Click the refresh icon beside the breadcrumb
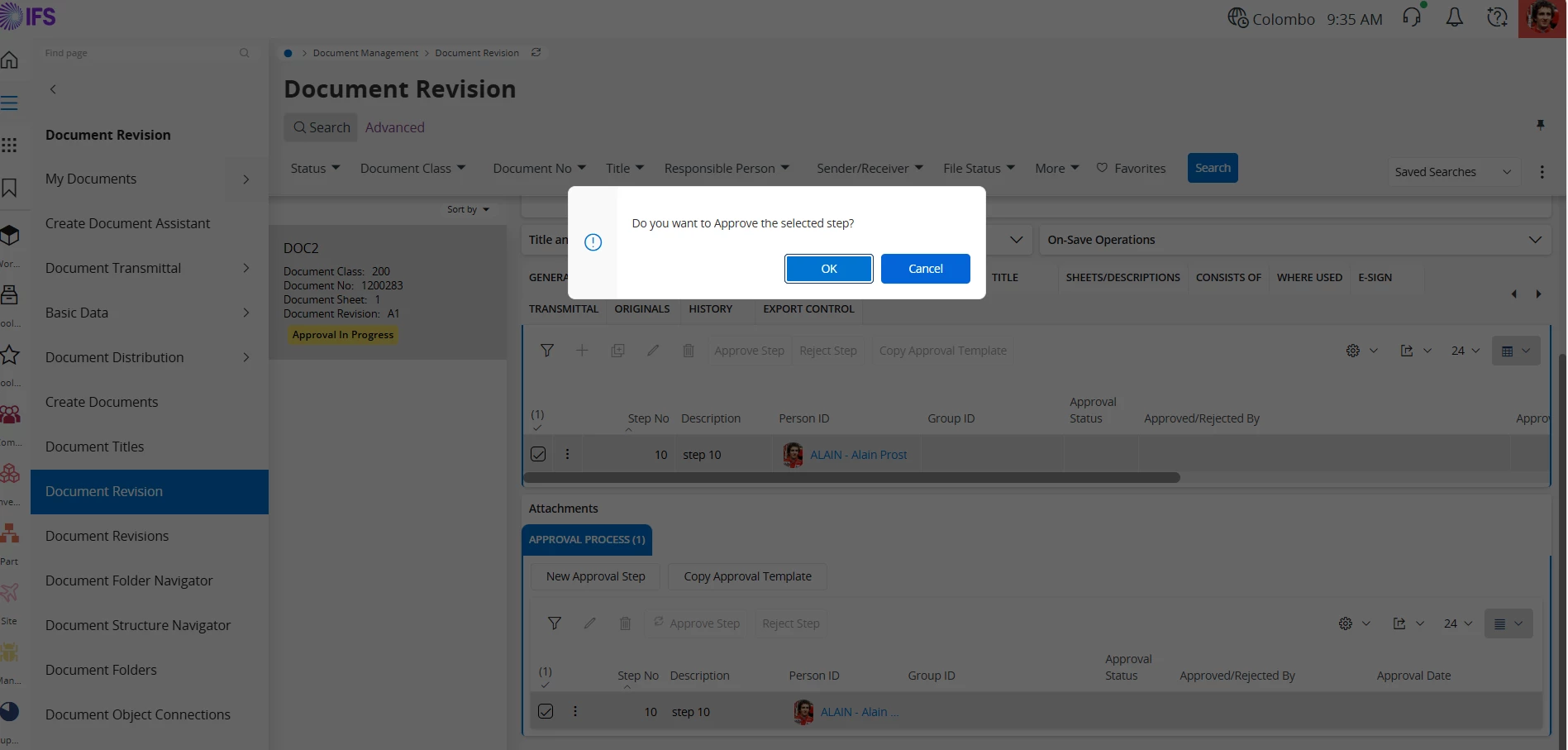Image resolution: width=1568 pixels, height=750 pixels. click(536, 52)
